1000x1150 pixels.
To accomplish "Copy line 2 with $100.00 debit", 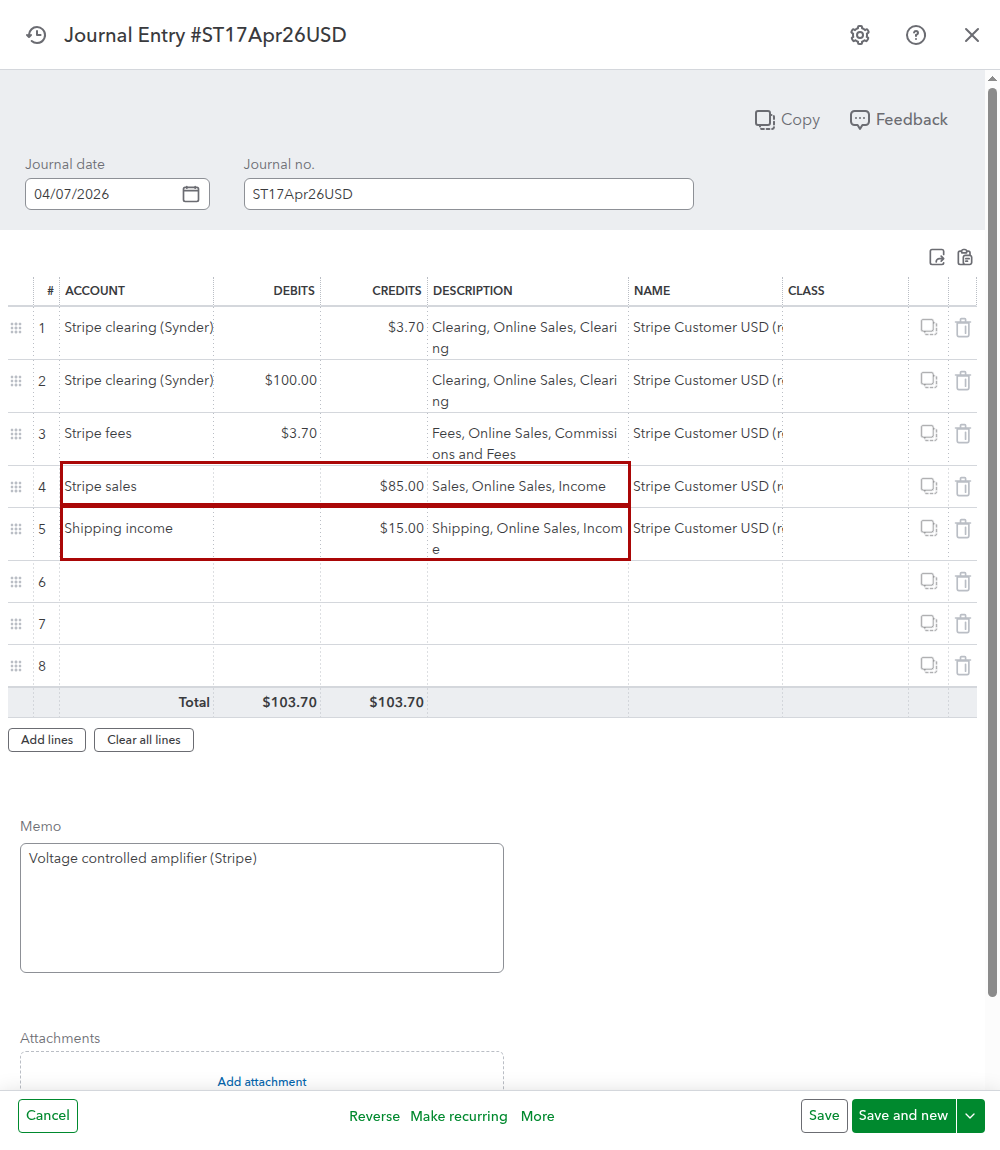I will 929,380.
